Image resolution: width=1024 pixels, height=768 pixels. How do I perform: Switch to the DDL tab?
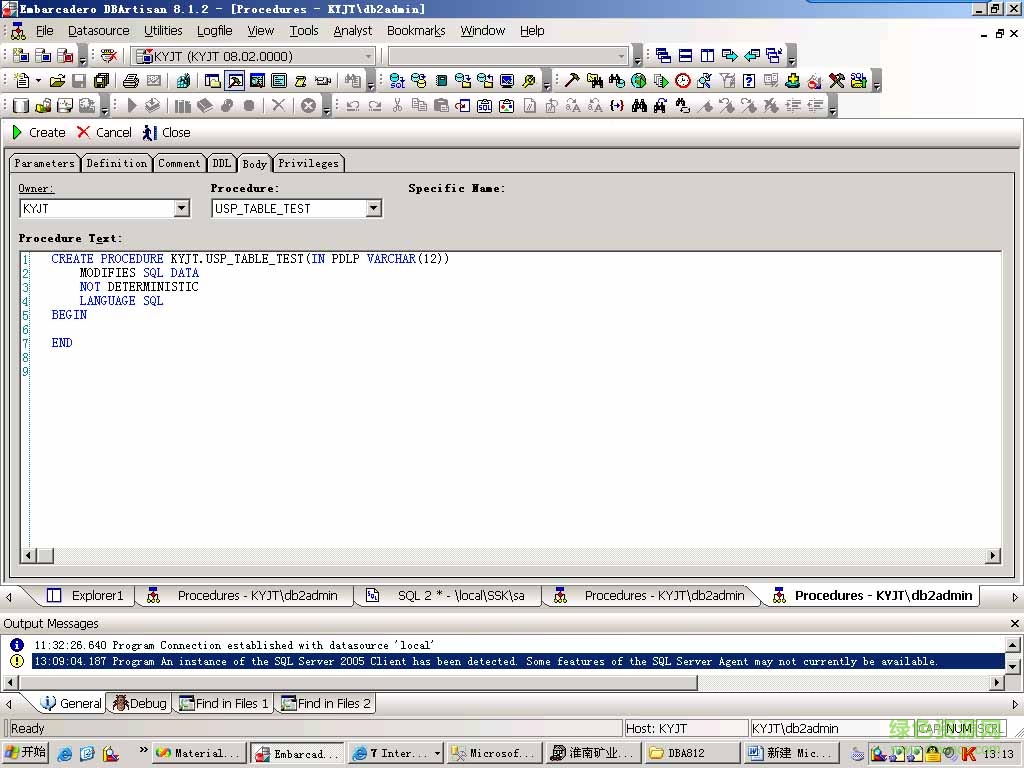pos(221,163)
